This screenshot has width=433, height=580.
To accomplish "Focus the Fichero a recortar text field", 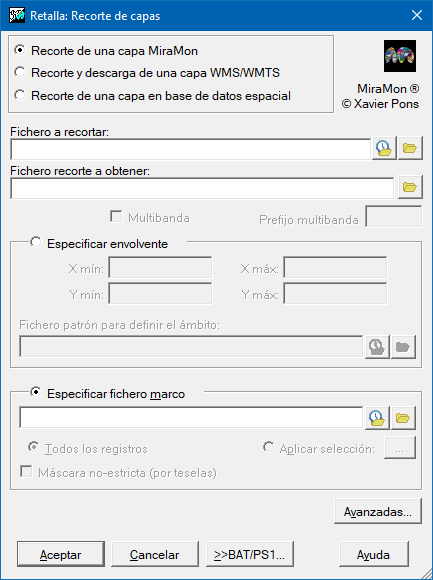I will click(x=190, y=149).
